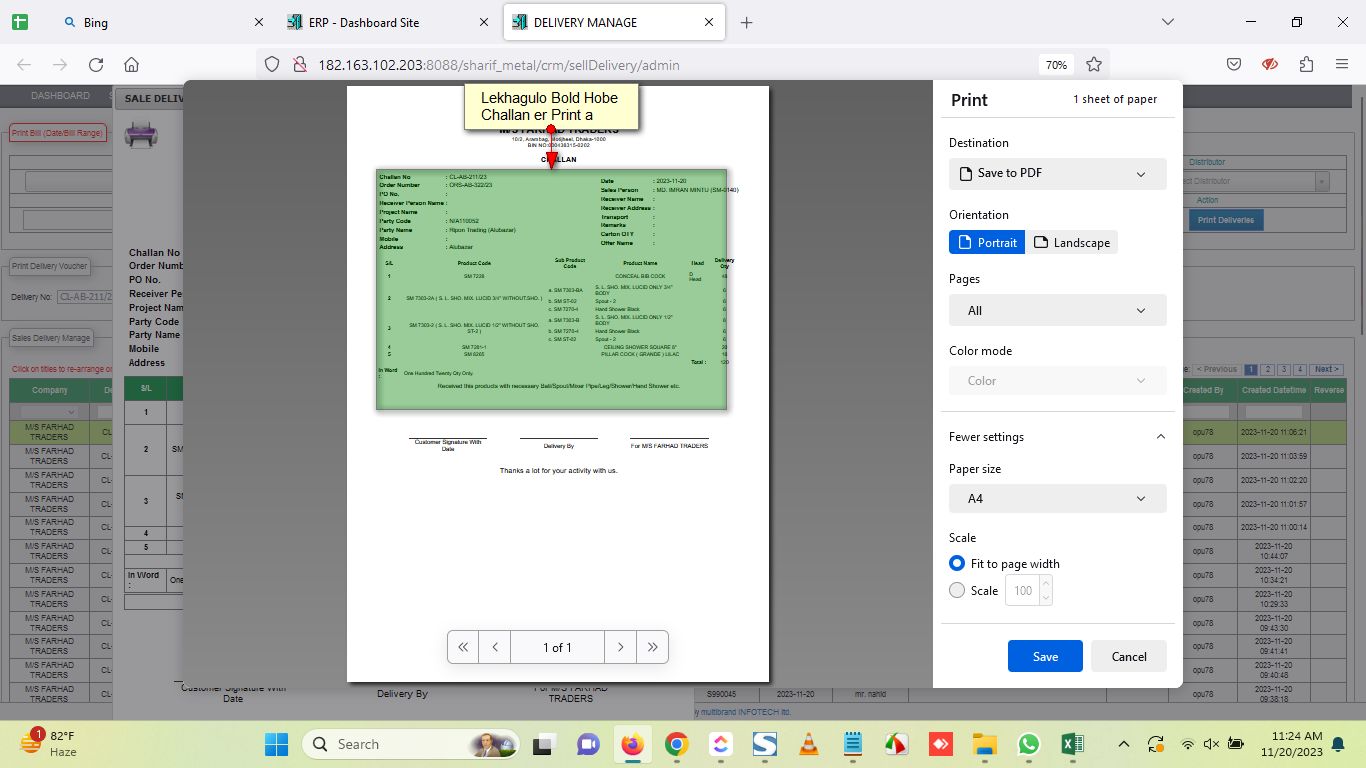Bookmark this page with the star icon

pos(1094,65)
